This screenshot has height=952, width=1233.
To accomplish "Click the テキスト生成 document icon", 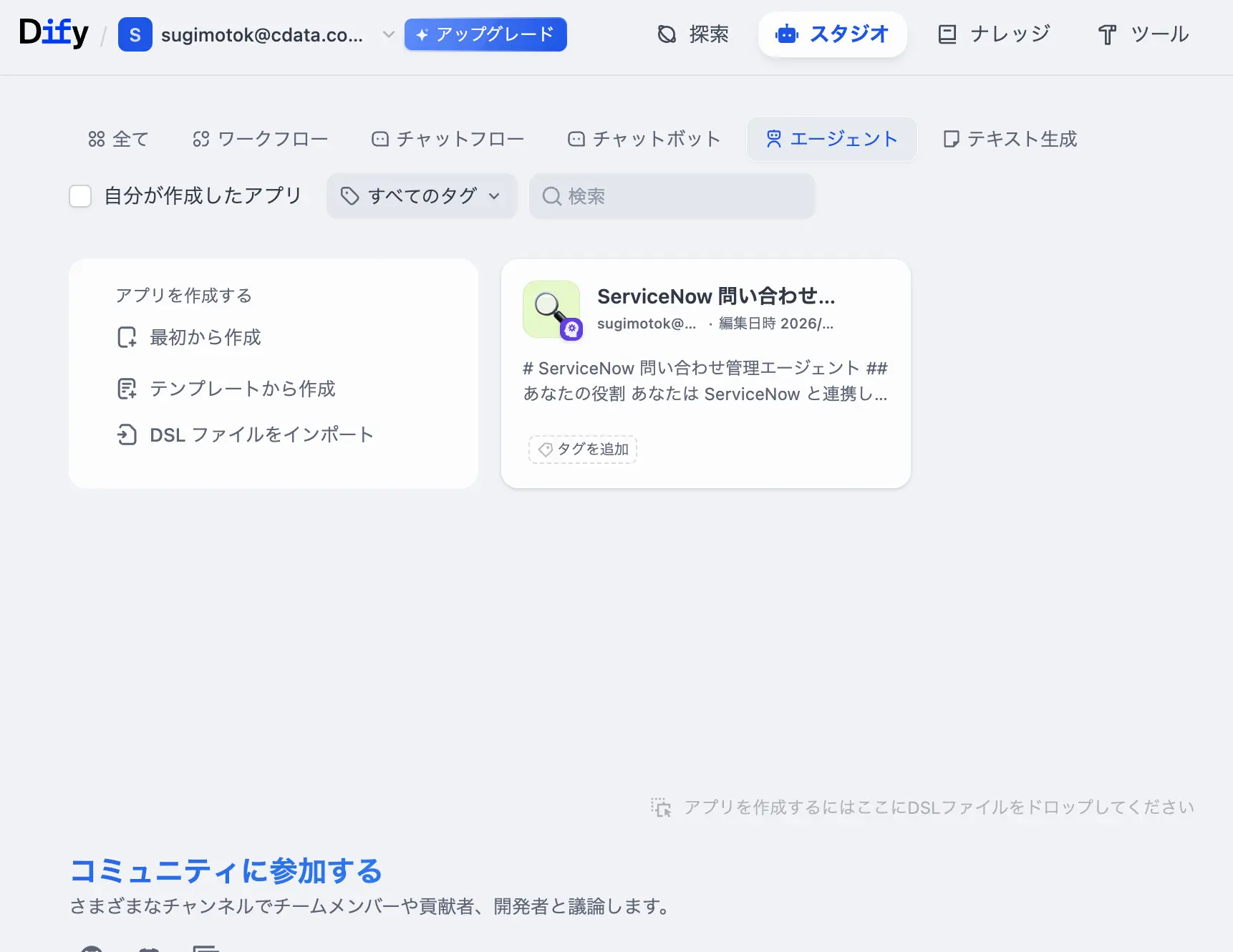I will [x=951, y=139].
